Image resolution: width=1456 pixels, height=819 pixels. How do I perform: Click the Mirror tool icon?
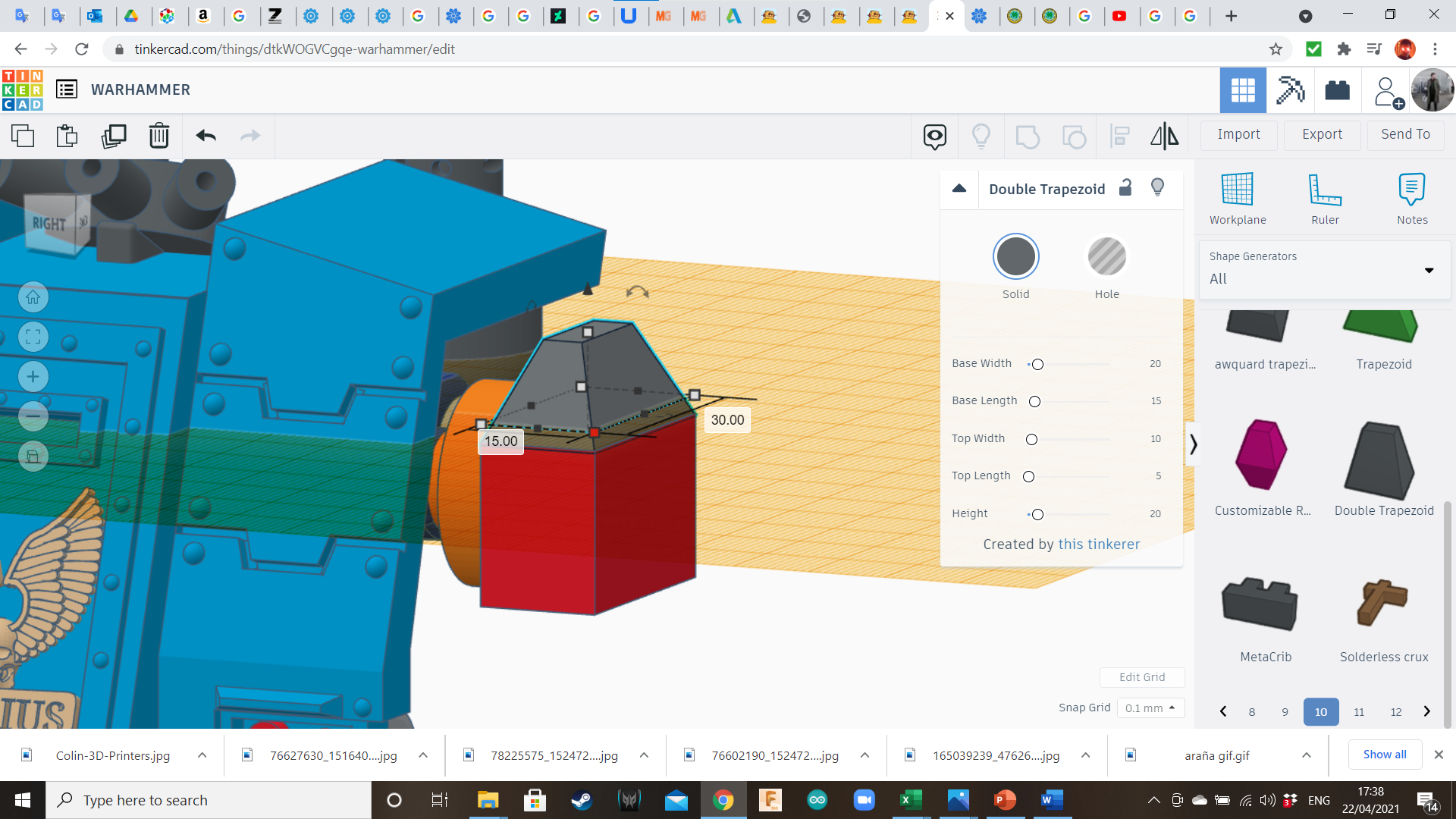[1164, 136]
